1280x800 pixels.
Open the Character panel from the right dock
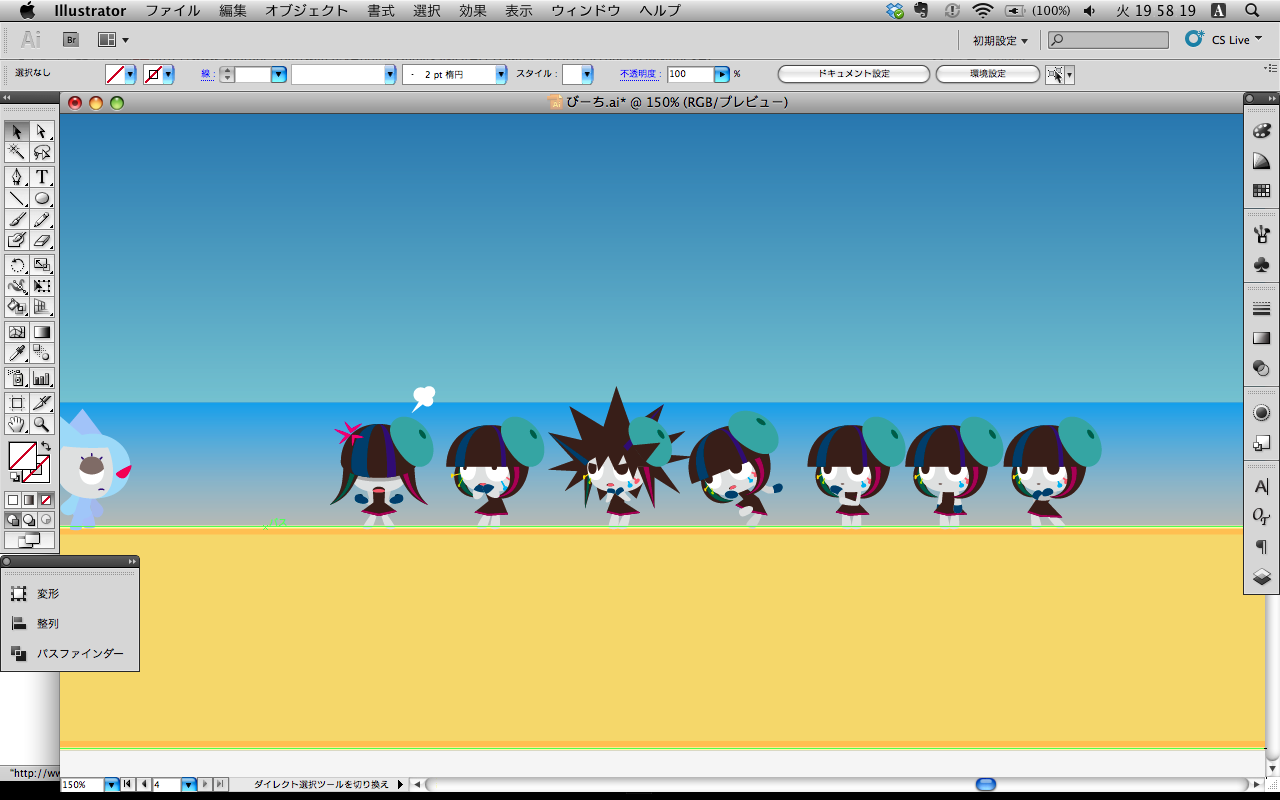click(x=1261, y=487)
